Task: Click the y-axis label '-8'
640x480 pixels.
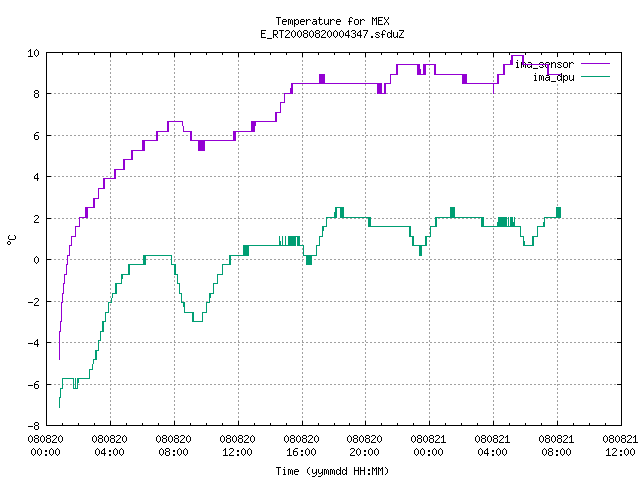Action: (33, 426)
